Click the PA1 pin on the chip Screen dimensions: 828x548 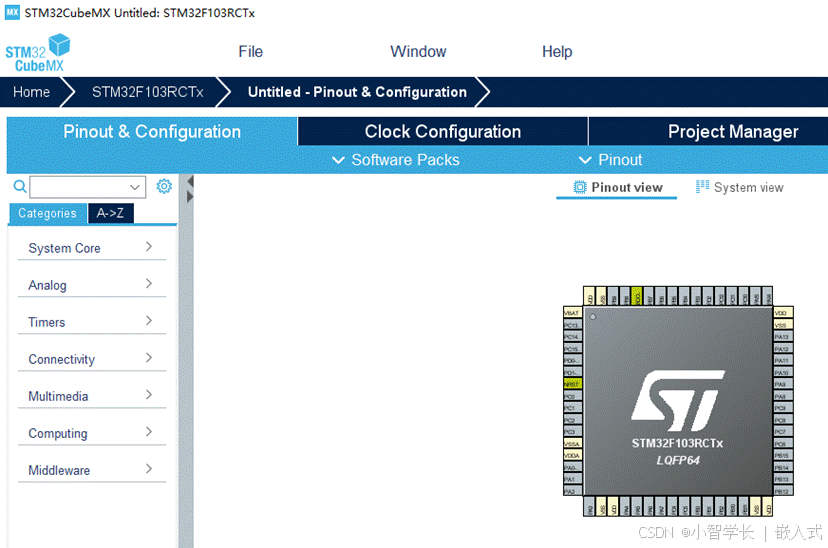(x=572, y=479)
